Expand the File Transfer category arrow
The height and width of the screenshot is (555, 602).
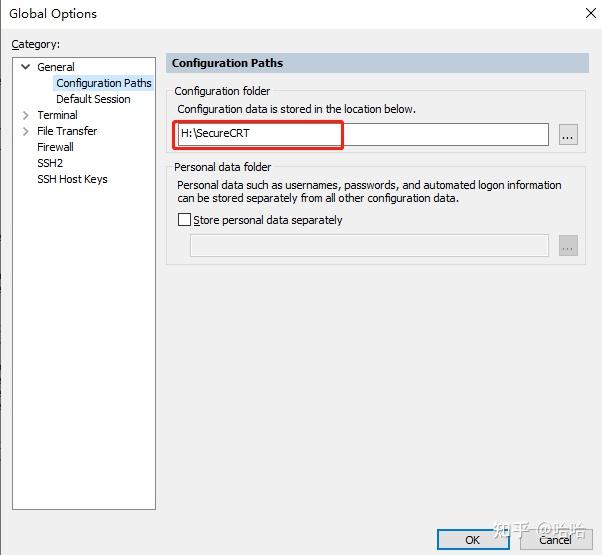(26, 131)
